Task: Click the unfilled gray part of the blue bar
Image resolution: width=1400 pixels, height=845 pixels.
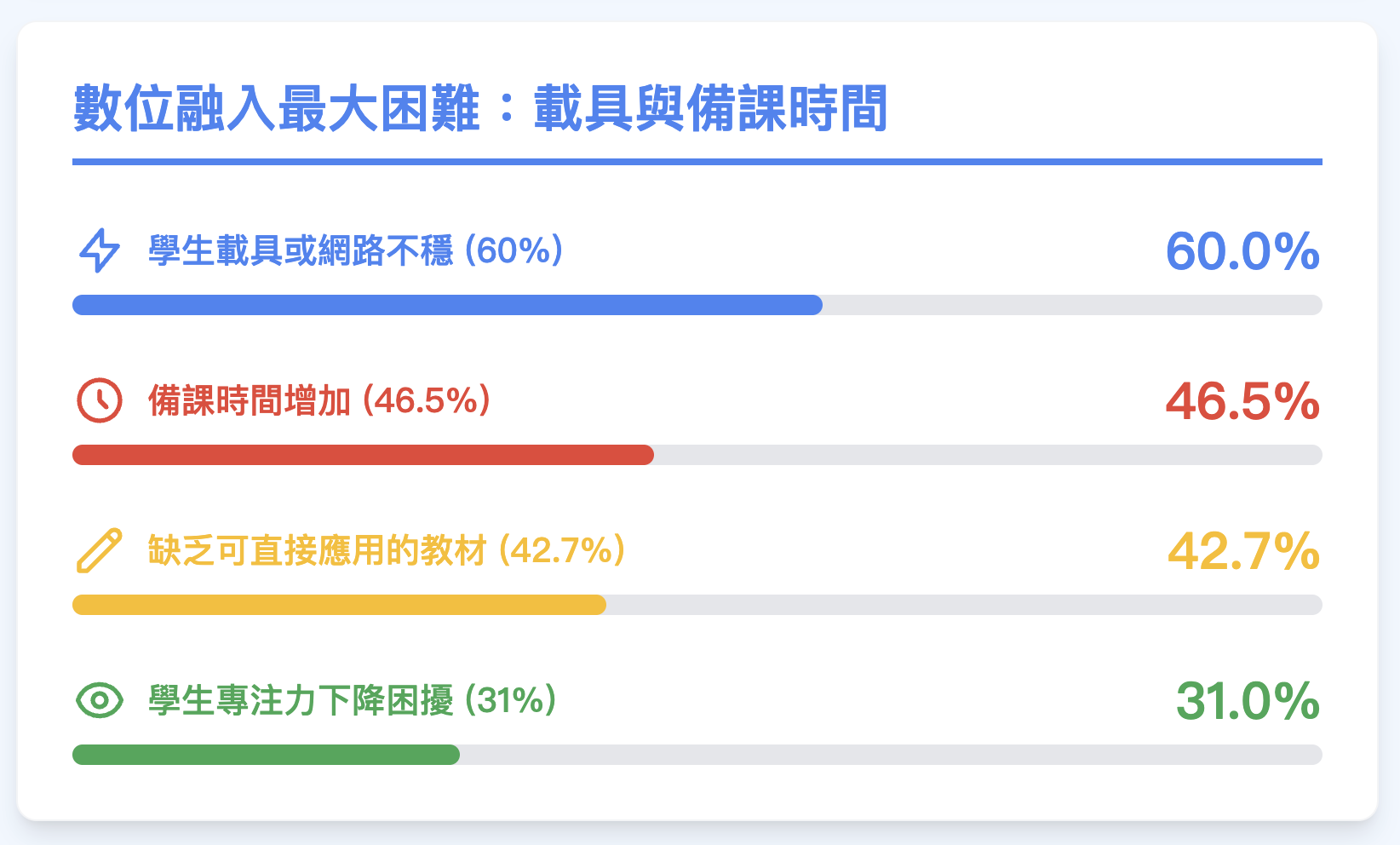Action: point(1072,305)
